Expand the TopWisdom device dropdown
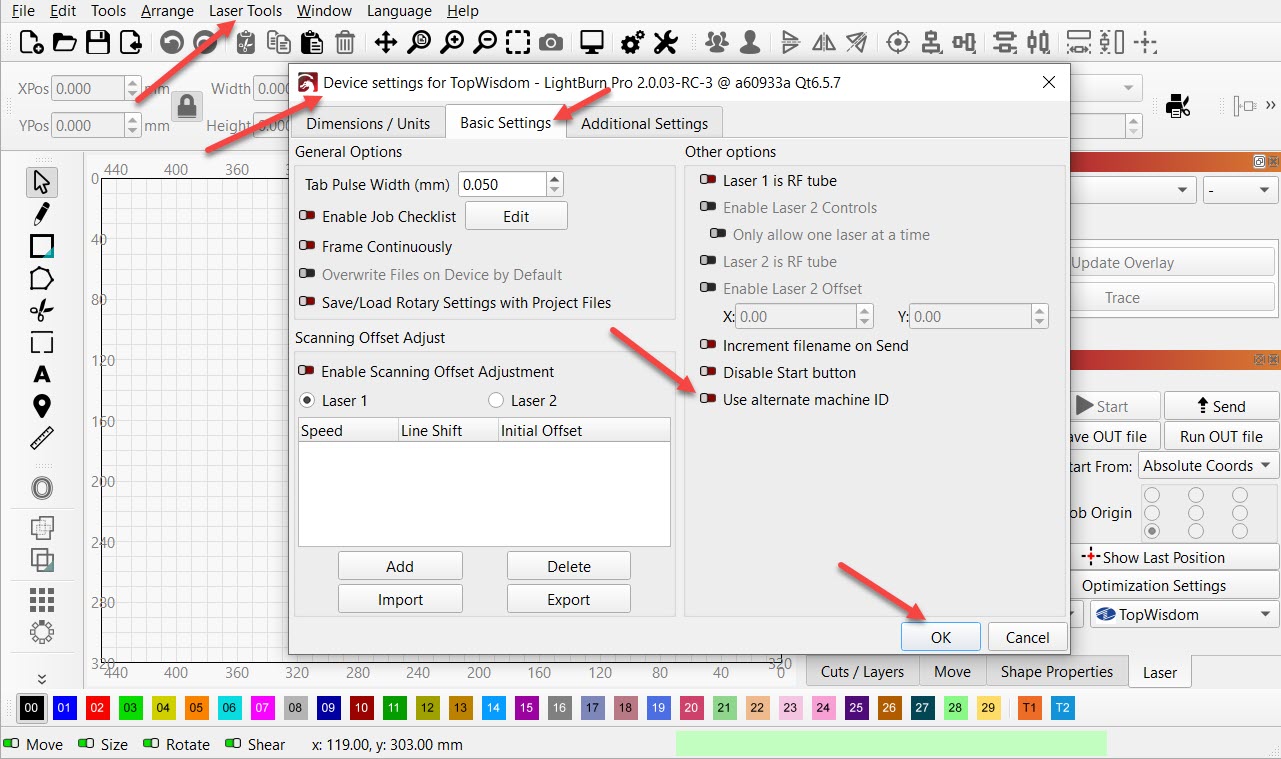The height and width of the screenshot is (759, 1281). click(1184, 614)
